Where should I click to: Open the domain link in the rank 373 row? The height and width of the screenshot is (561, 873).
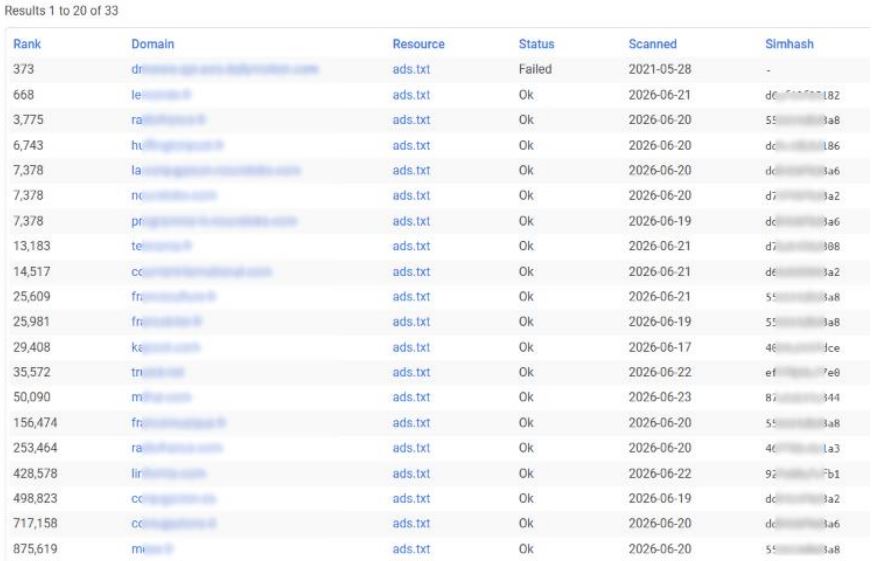[224, 70]
